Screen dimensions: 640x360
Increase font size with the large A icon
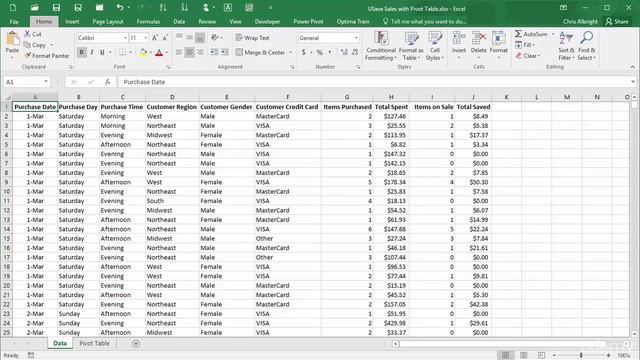(x=155, y=38)
